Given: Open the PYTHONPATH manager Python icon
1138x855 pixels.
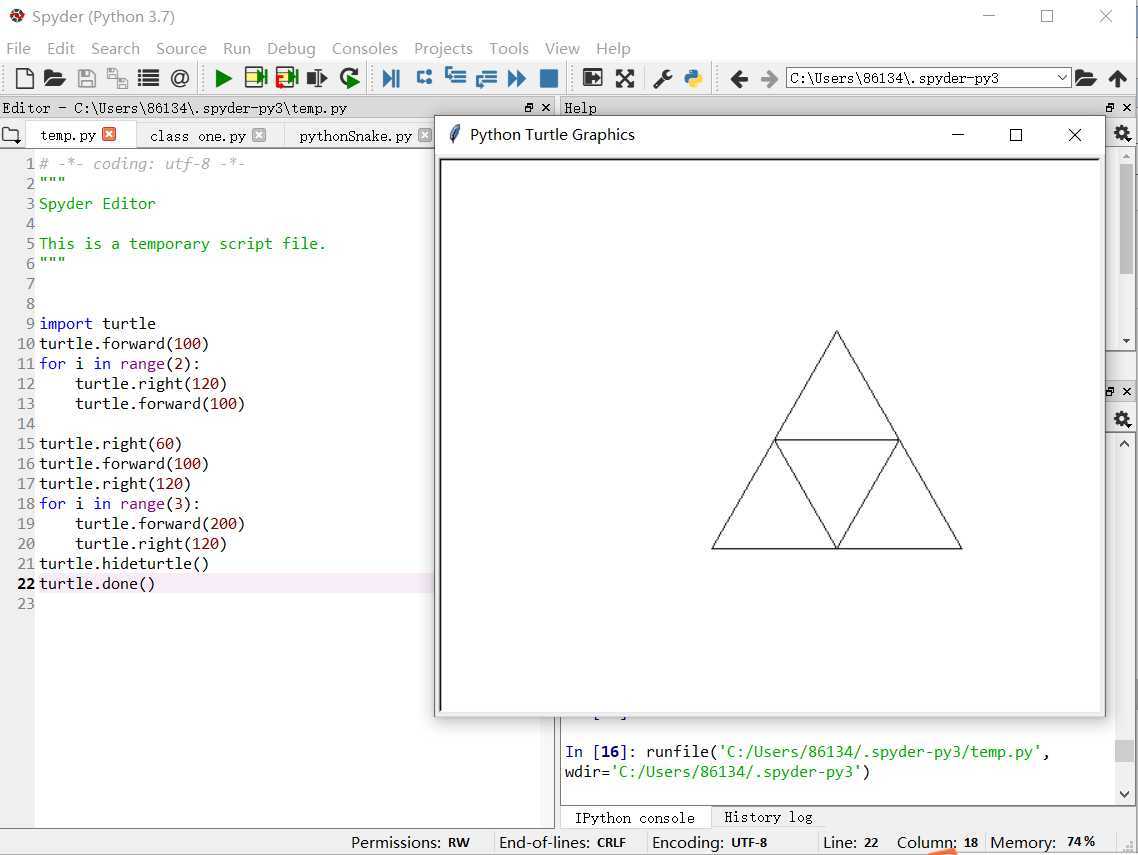Looking at the screenshot, I should pyautogui.click(x=693, y=78).
